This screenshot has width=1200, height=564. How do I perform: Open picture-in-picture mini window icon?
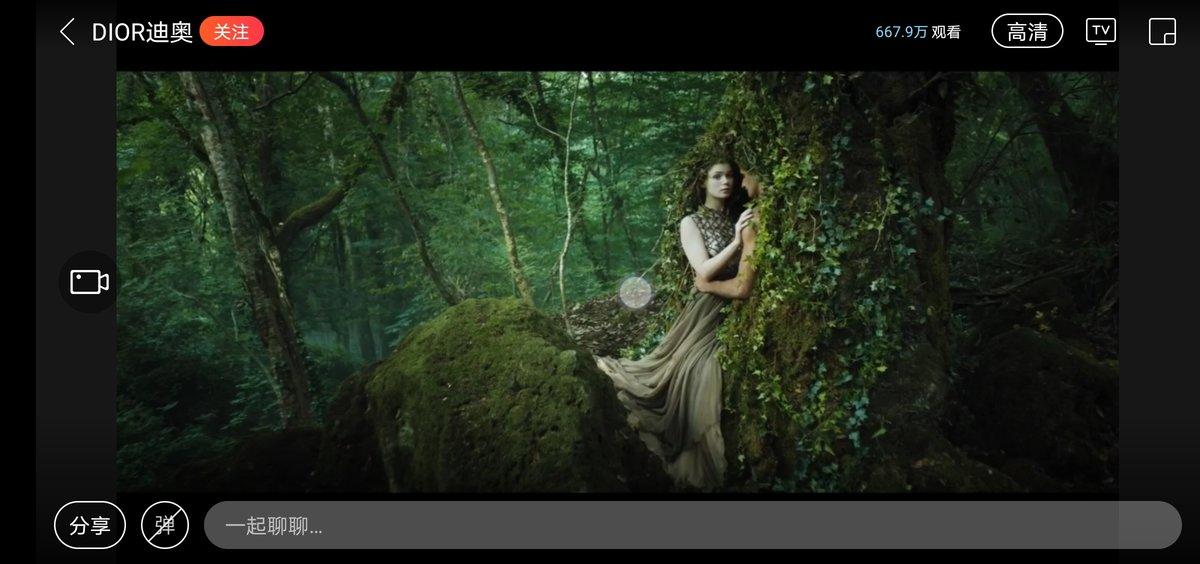tap(1162, 32)
